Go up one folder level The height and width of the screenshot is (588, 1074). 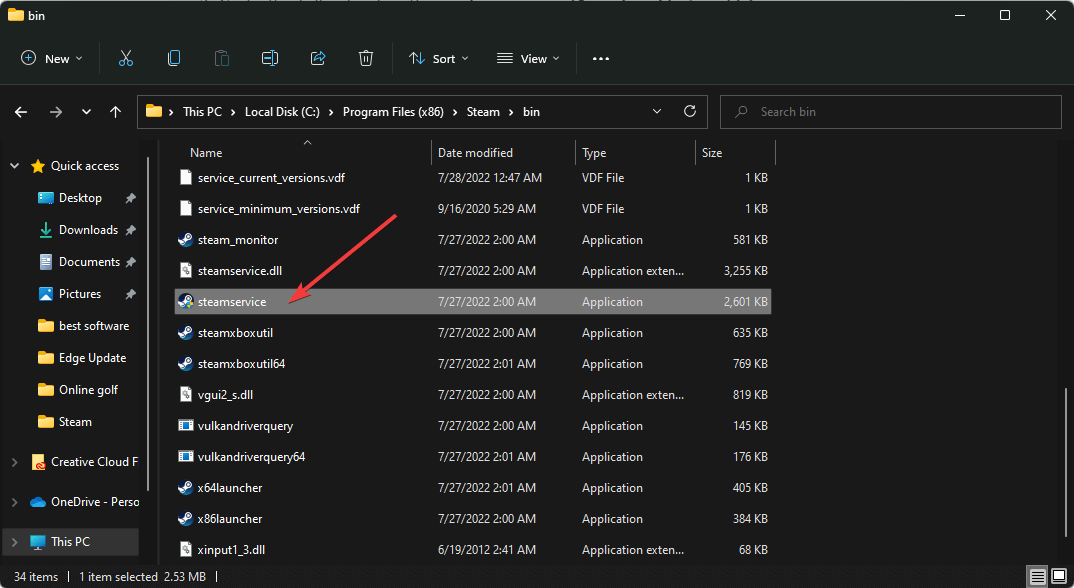(115, 112)
